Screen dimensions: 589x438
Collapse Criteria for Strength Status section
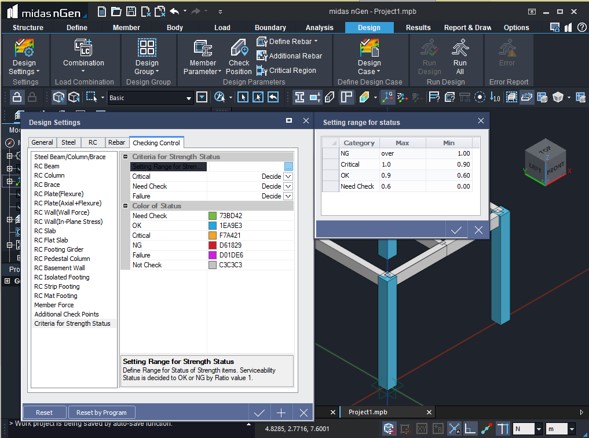(x=125, y=156)
